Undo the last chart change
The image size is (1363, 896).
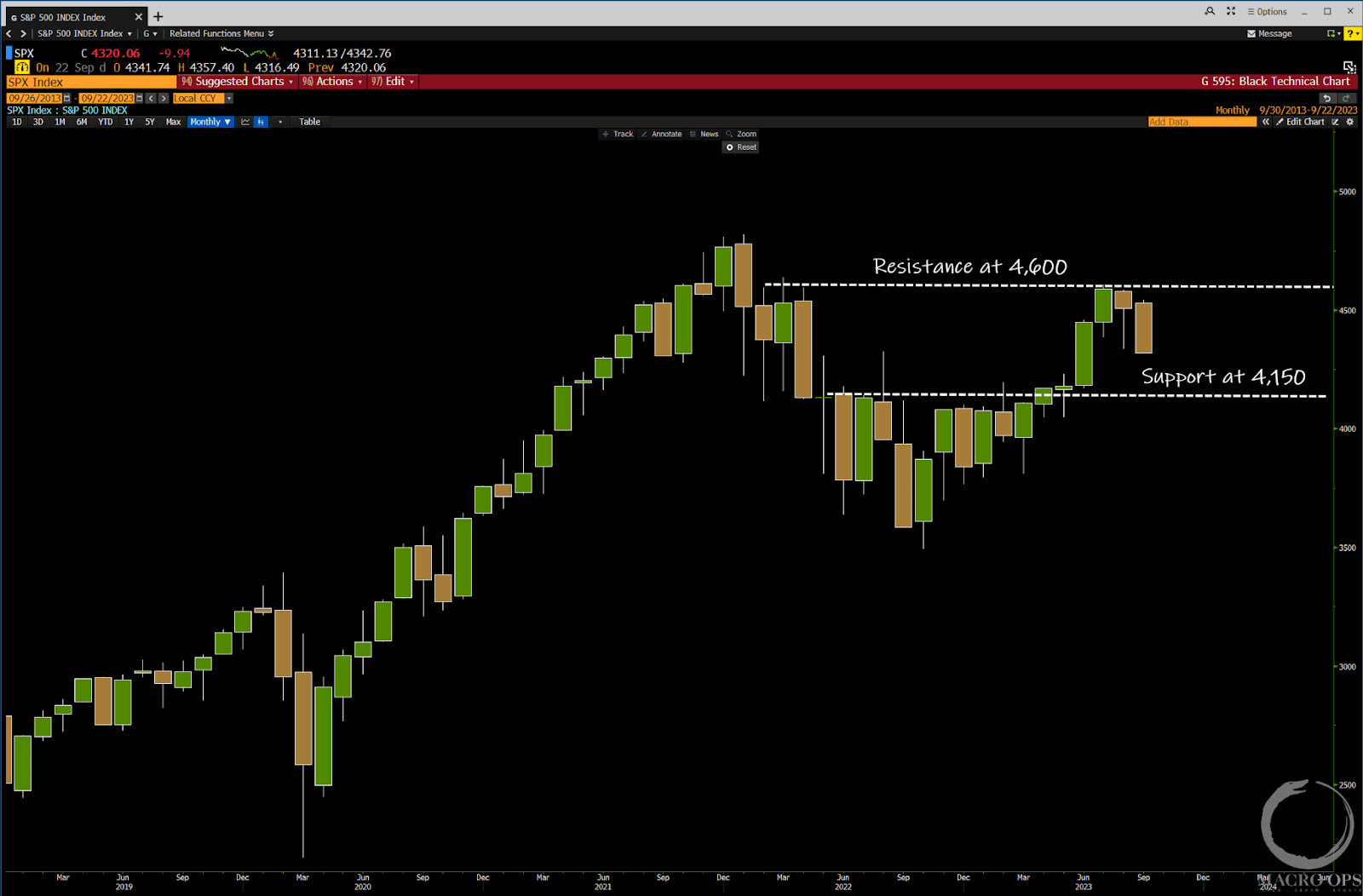point(1326,98)
